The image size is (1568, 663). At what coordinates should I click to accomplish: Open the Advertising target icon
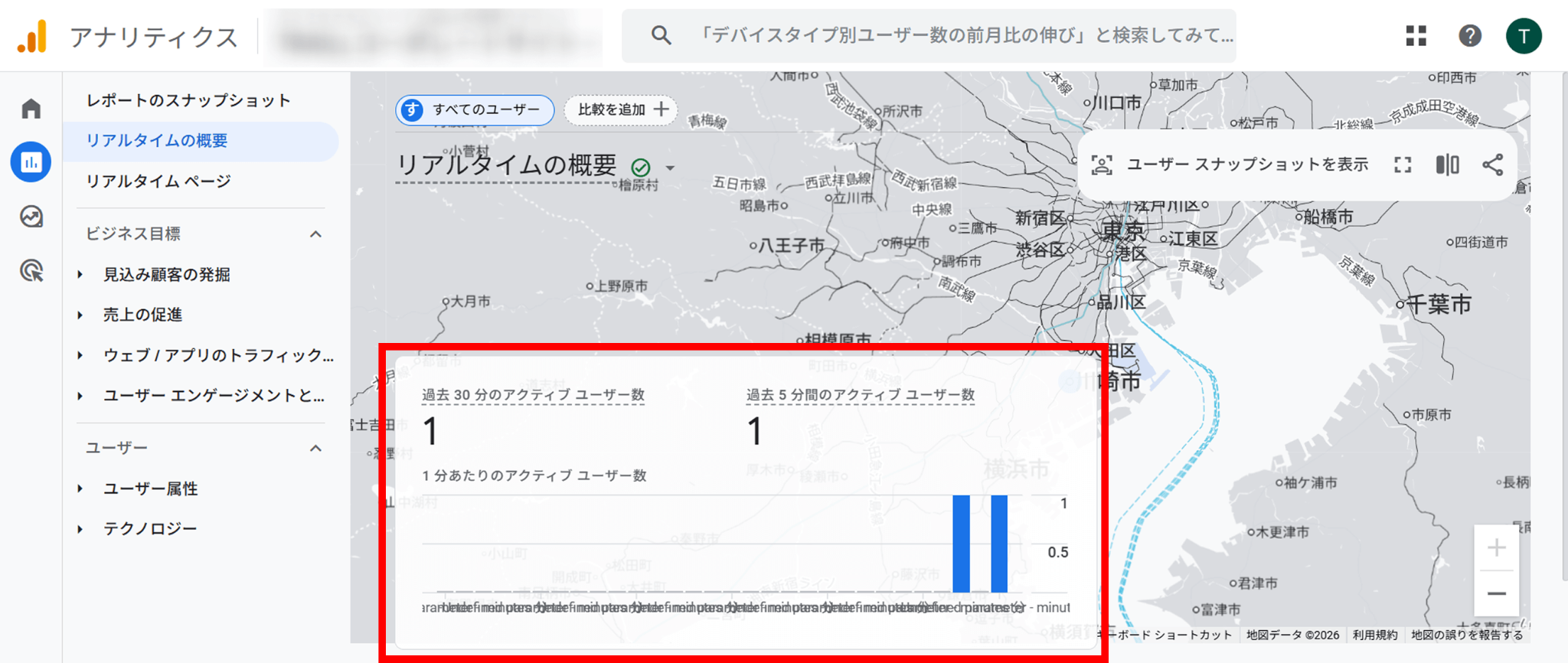tap(31, 271)
